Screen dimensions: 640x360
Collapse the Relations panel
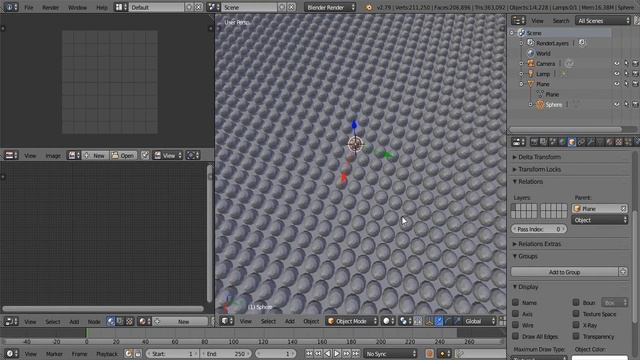pos(527,182)
